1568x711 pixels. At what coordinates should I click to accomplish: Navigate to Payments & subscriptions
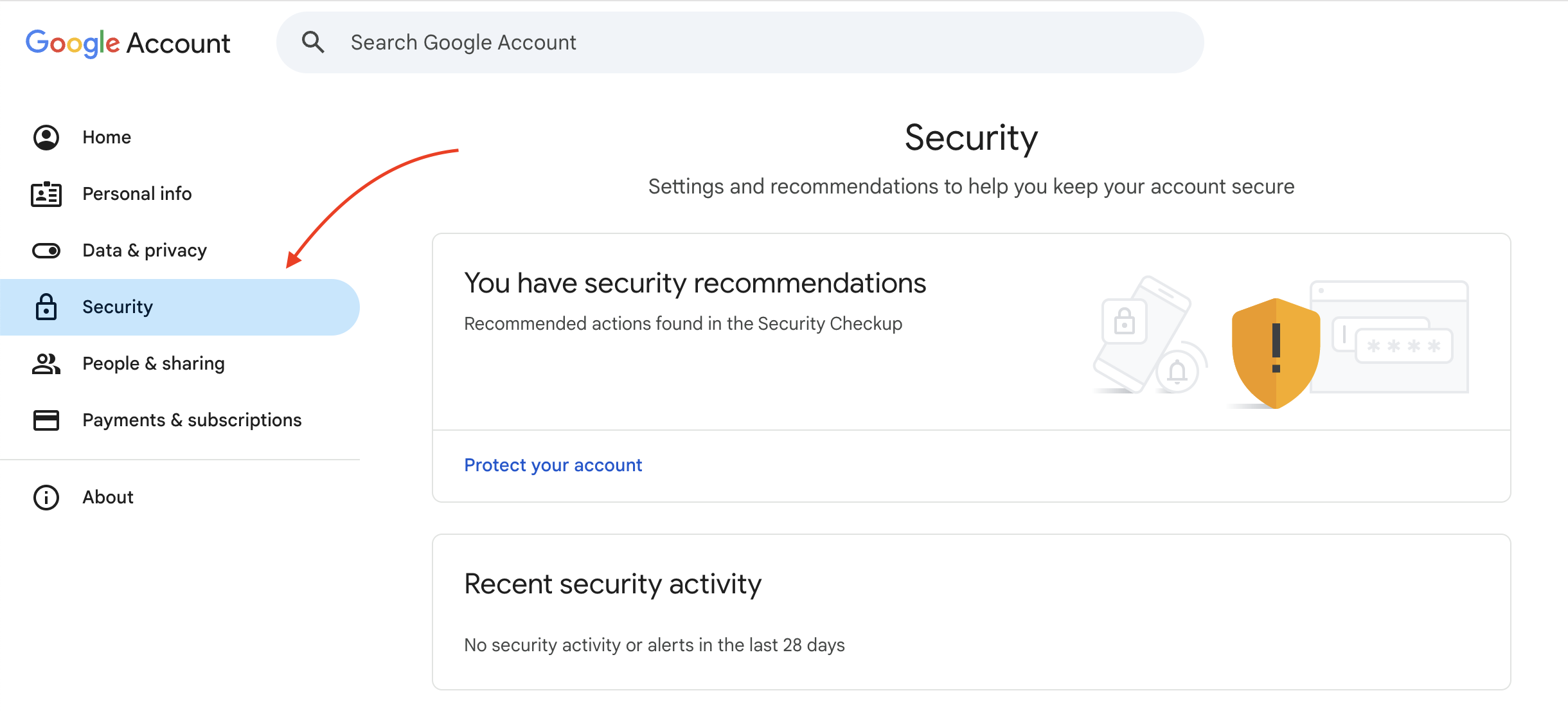pos(191,420)
